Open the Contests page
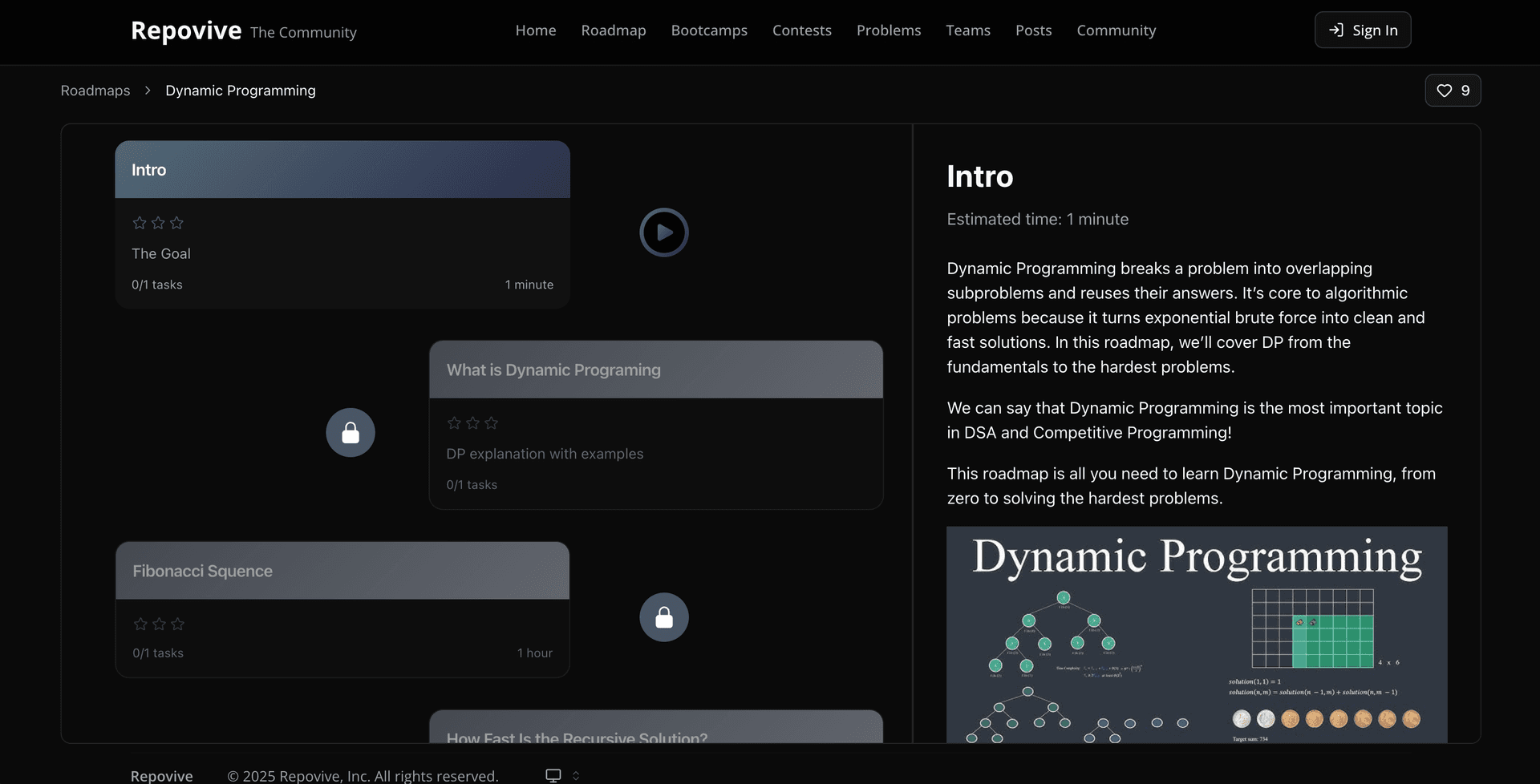 pos(801,30)
